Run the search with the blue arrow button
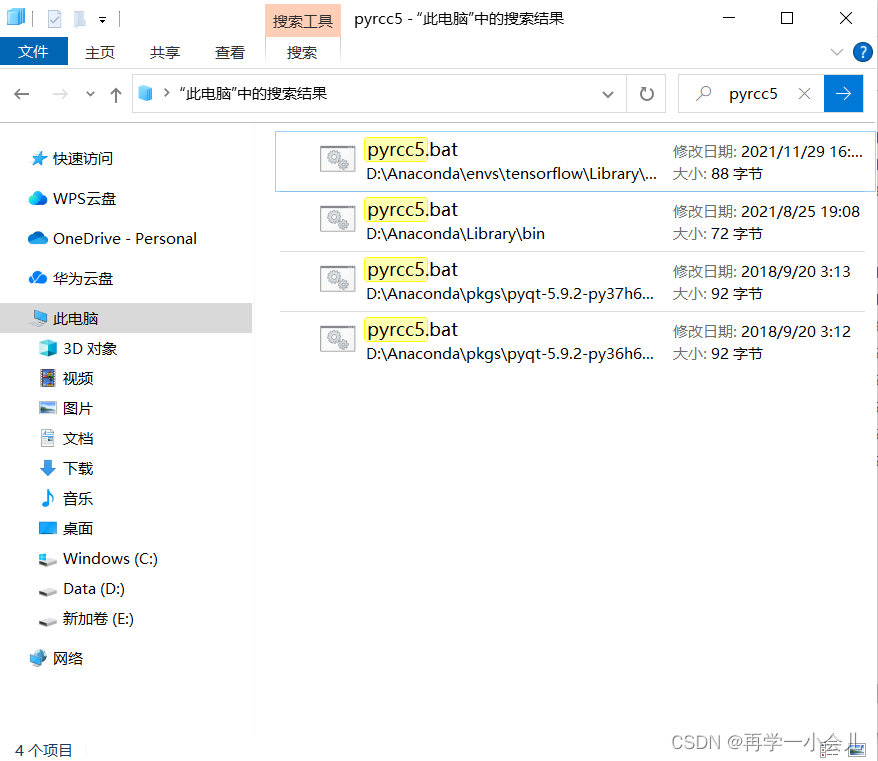 coord(843,93)
